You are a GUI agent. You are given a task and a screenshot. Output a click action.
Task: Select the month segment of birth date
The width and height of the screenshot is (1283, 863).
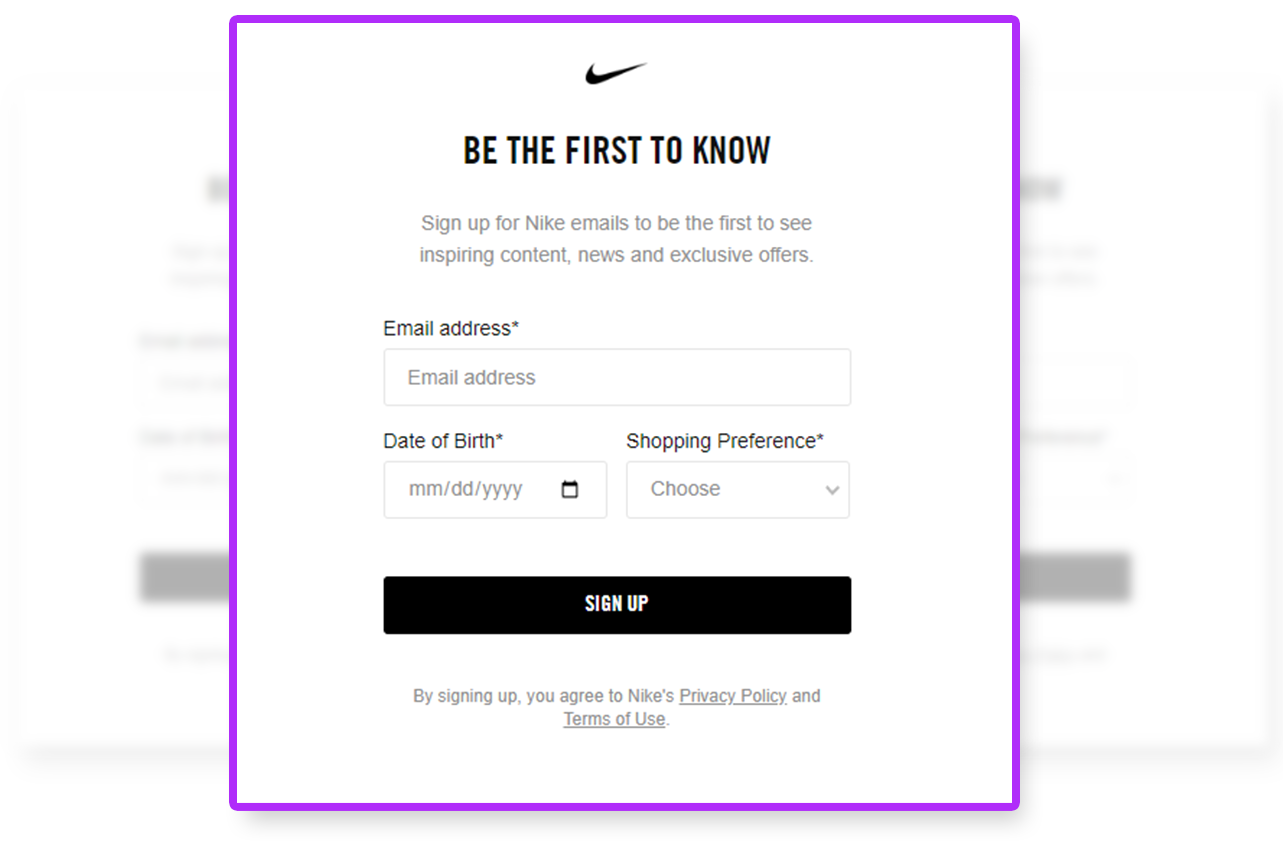coord(424,490)
